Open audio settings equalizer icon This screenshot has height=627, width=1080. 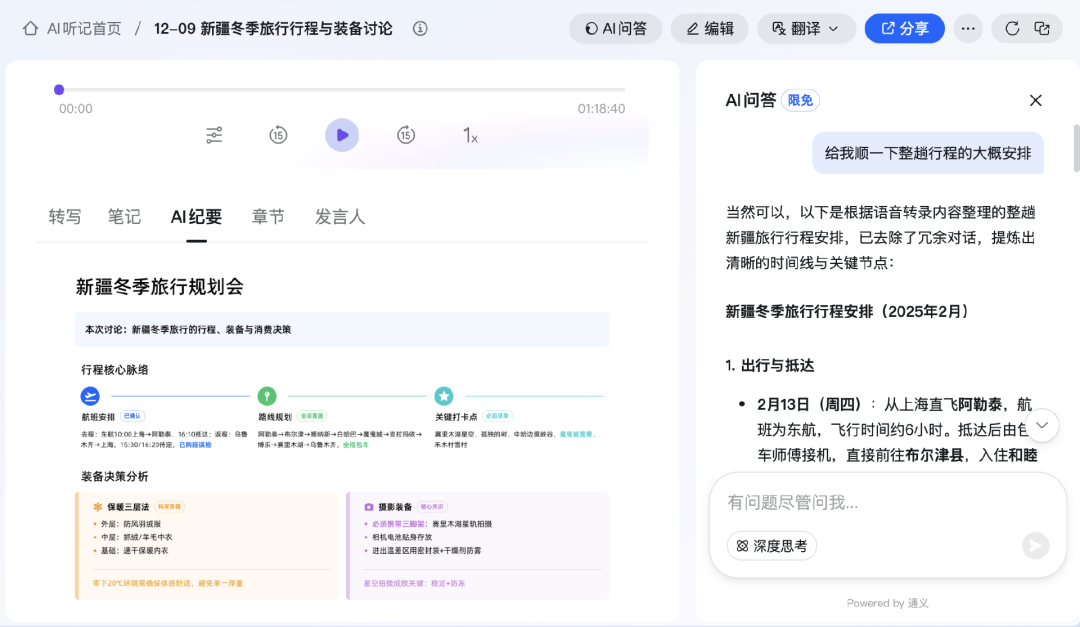(214, 135)
